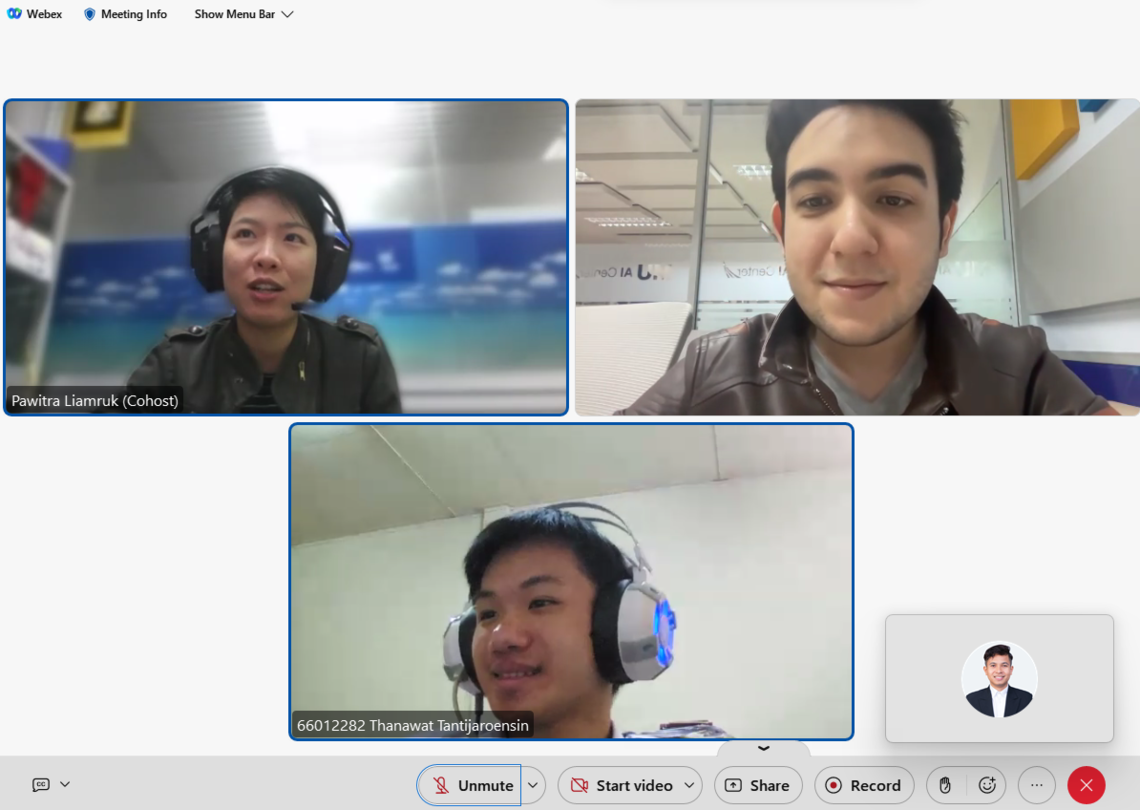The width and height of the screenshot is (1140, 810).
Task: Collapse the controls using the chevron above toolbar
Action: tap(763, 748)
